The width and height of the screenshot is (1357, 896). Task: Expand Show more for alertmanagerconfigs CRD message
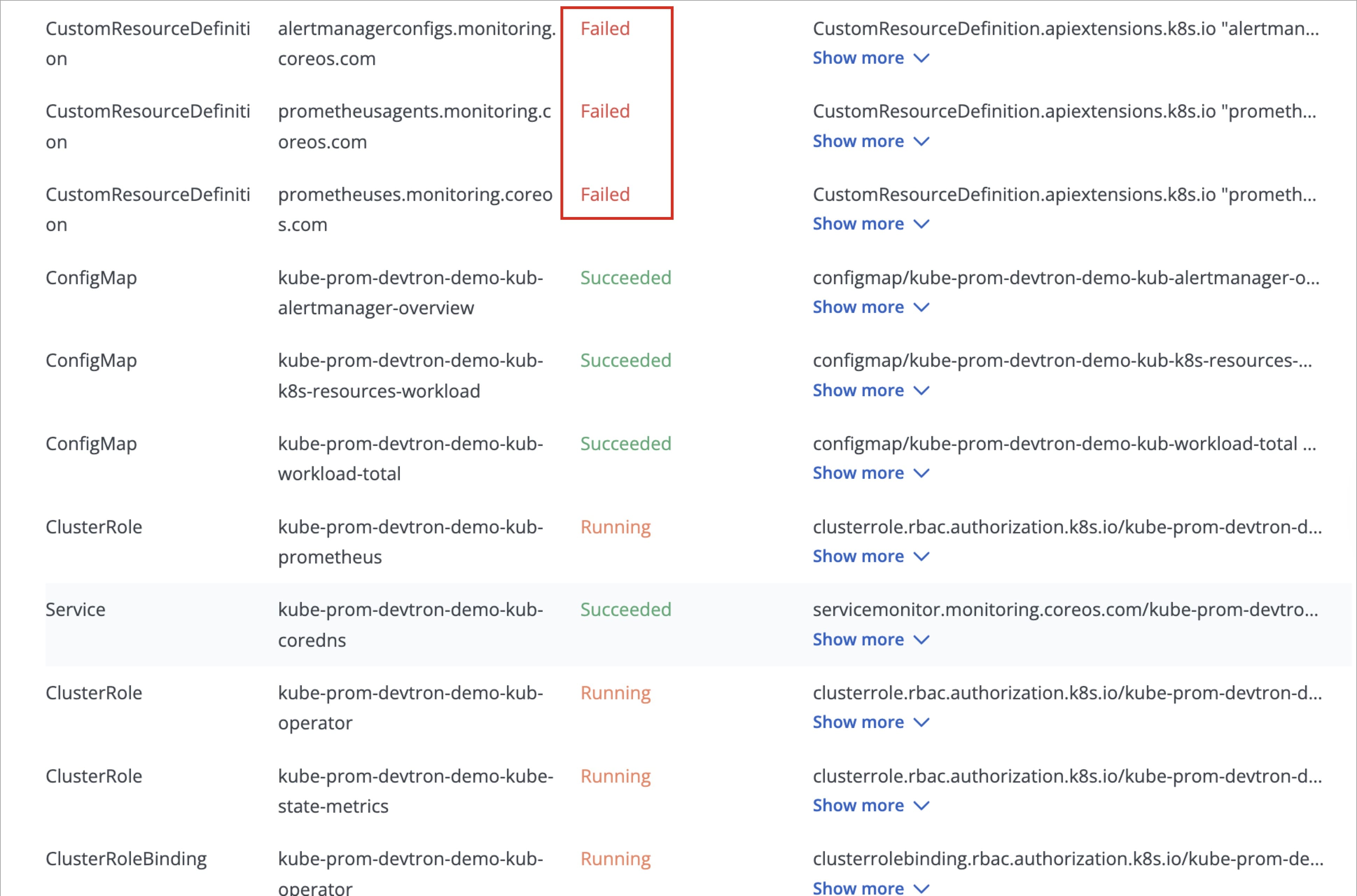coord(870,58)
